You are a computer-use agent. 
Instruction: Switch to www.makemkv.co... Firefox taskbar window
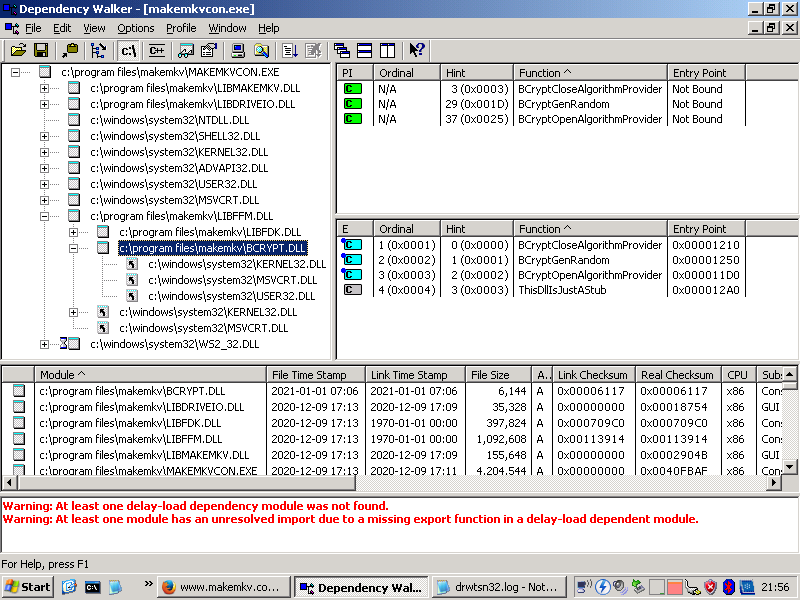(x=223, y=587)
